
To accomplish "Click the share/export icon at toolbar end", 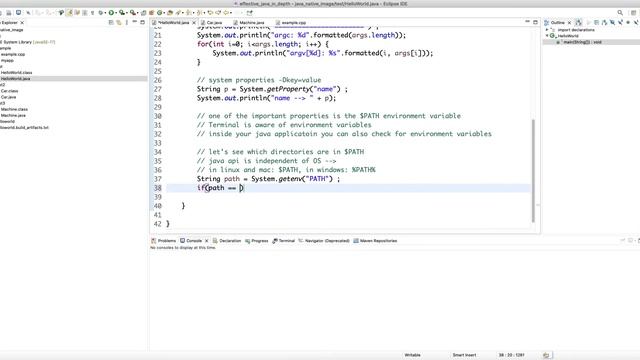I will pos(249,13).
